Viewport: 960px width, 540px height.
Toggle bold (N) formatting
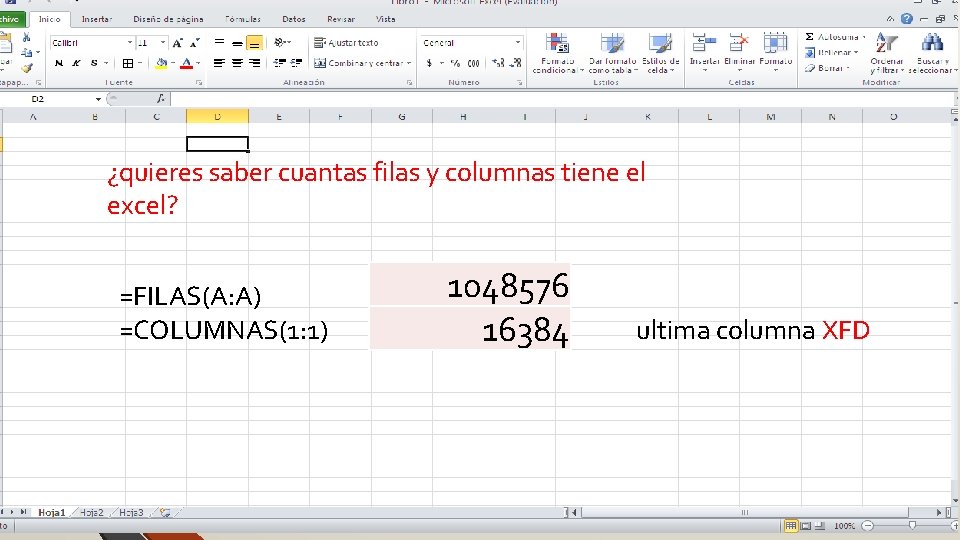pos(59,63)
